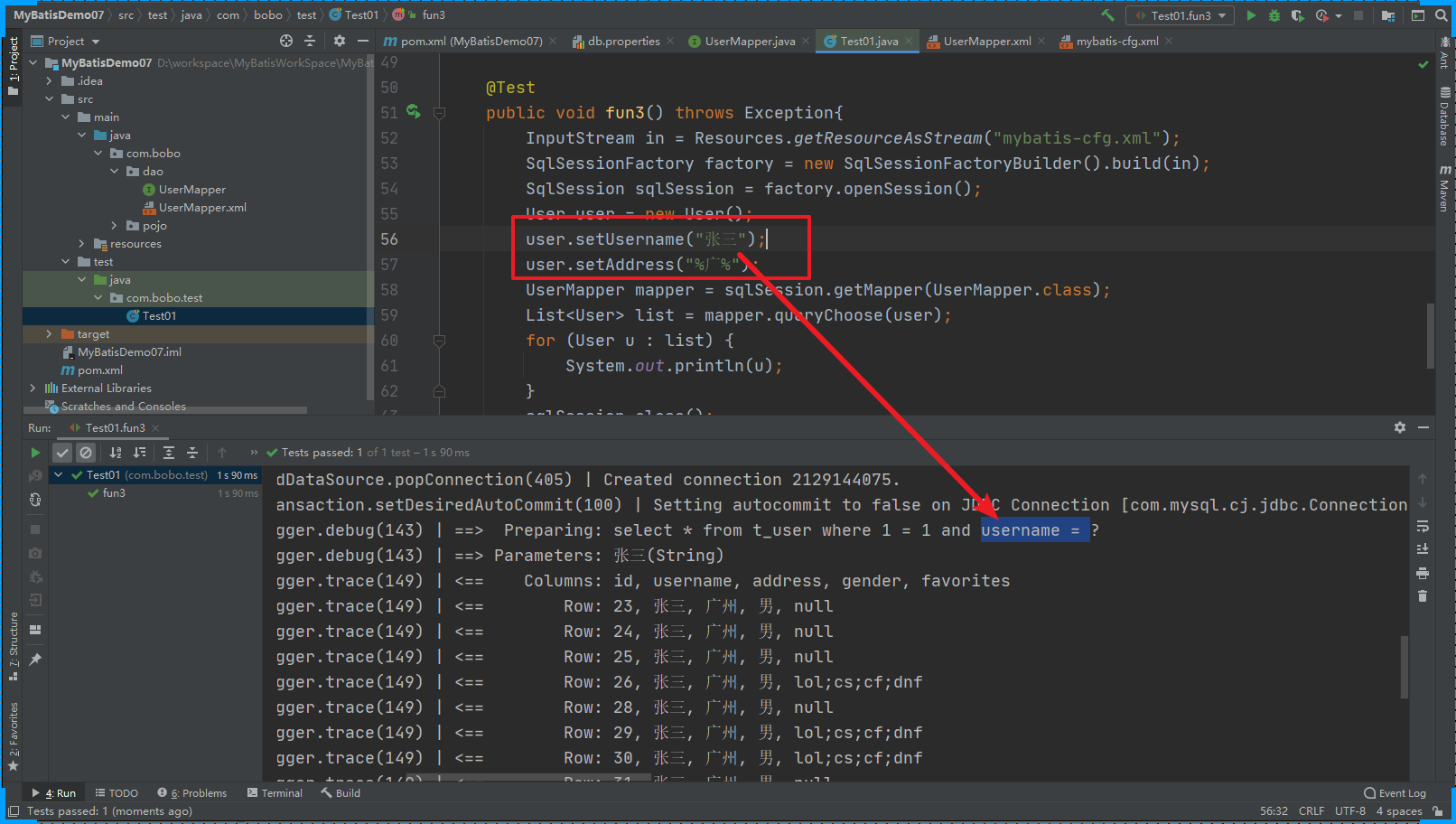Start debugging with the green bug icon

1274,15
